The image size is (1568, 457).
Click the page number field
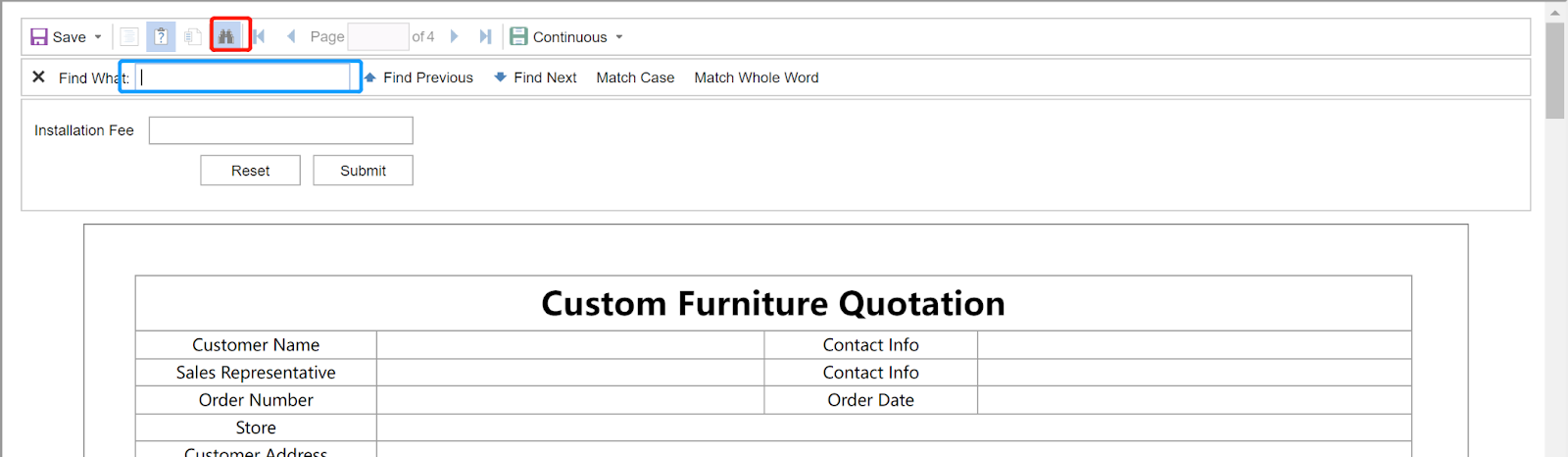(x=378, y=37)
